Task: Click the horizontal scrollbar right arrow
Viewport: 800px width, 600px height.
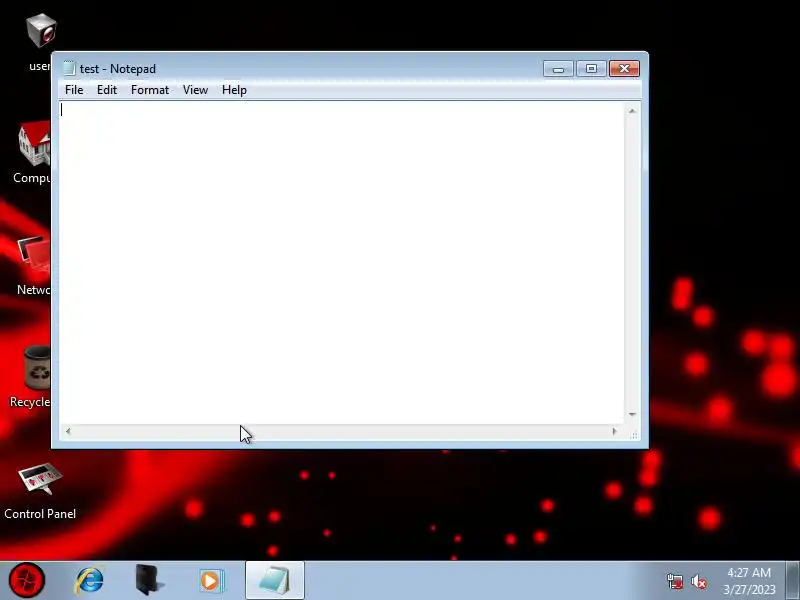Action: click(x=615, y=431)
